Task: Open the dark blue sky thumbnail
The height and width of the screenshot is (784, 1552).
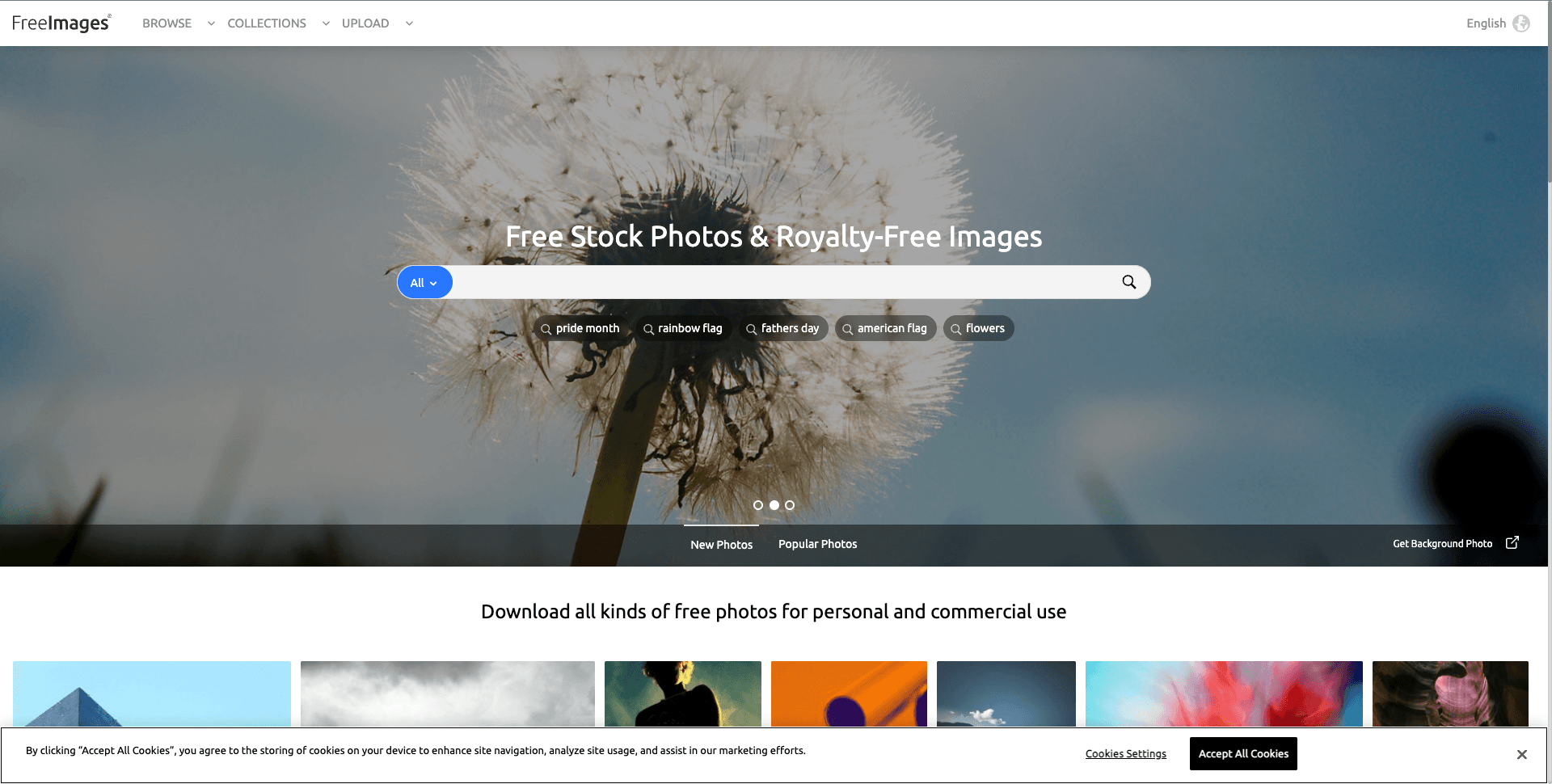Action: (1006, 693)
